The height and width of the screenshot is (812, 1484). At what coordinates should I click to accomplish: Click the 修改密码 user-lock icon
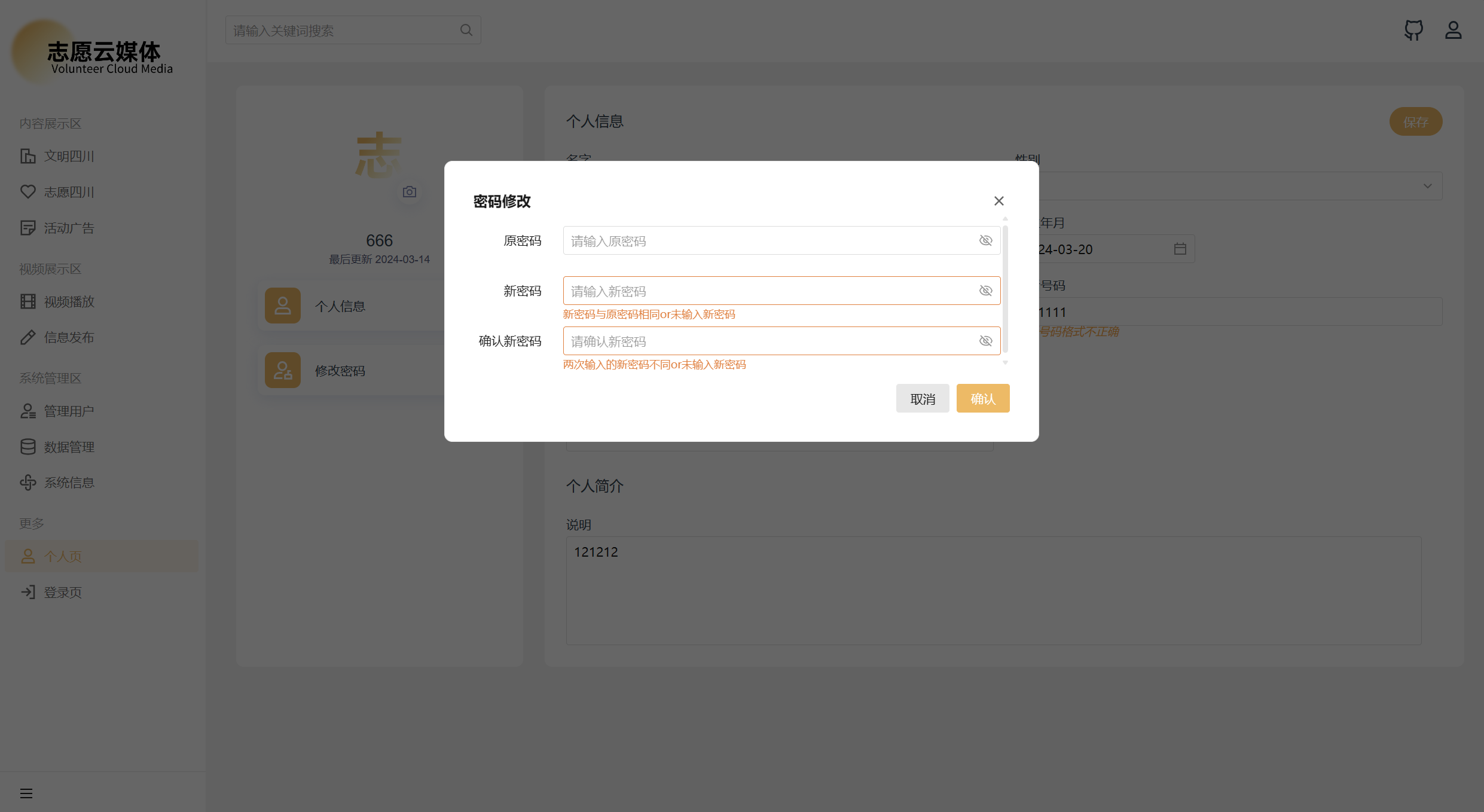283,371
